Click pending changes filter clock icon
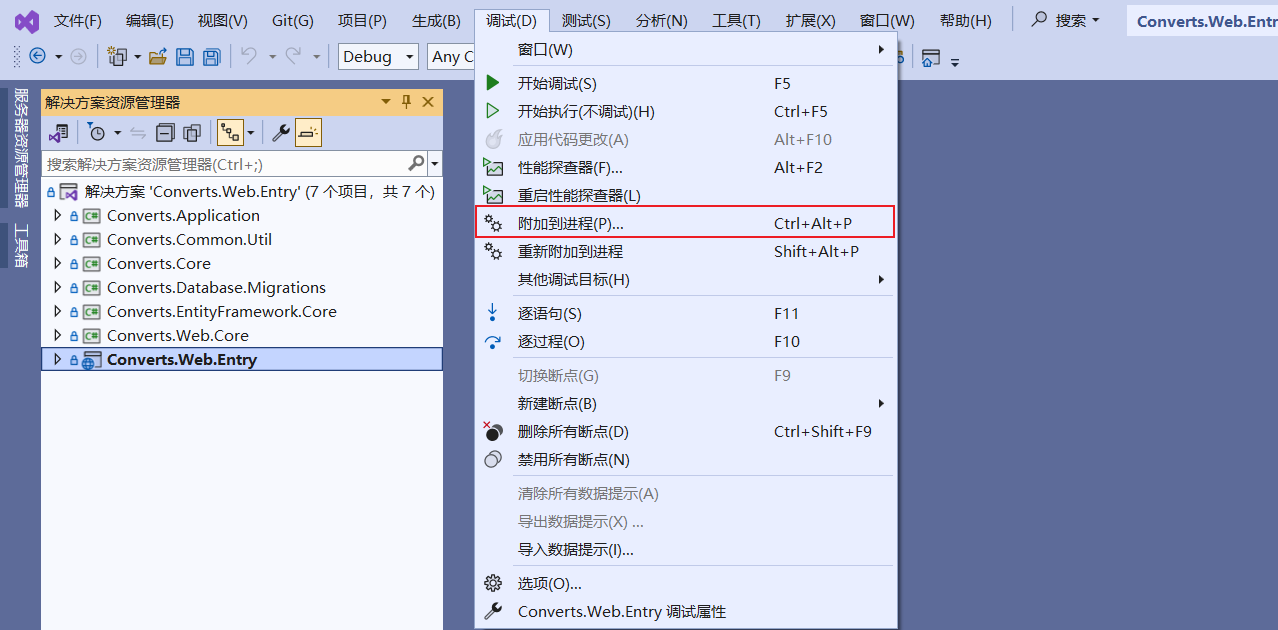Screen dimensions: 1278x630 pos(97,133)
